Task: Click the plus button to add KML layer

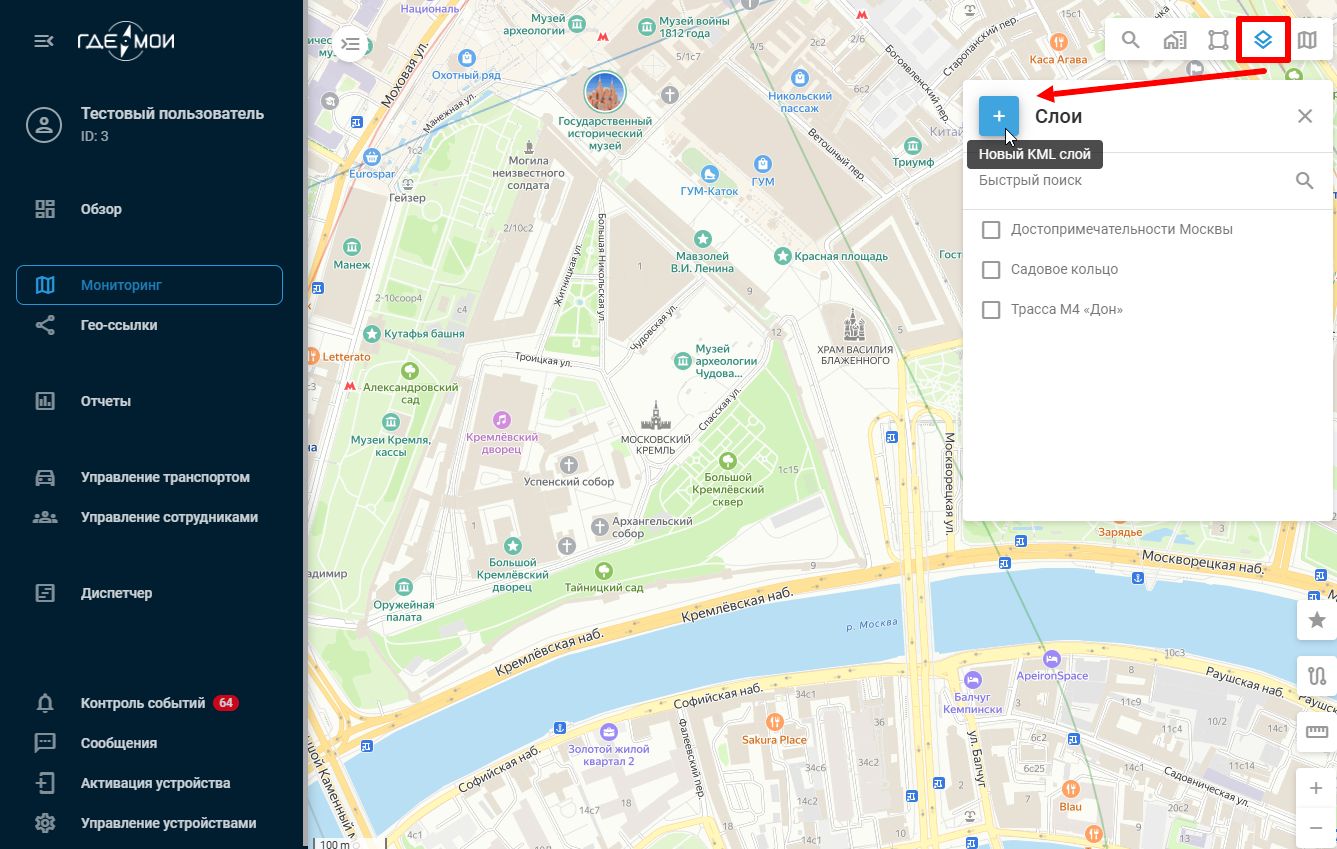Action: [998, 116]
